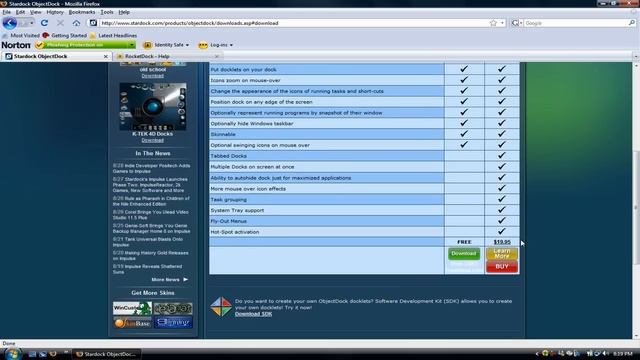This screenshot has height=360, width=640.
Task: Click the Identity Safe icon
Action: click(x=147, y=45)
